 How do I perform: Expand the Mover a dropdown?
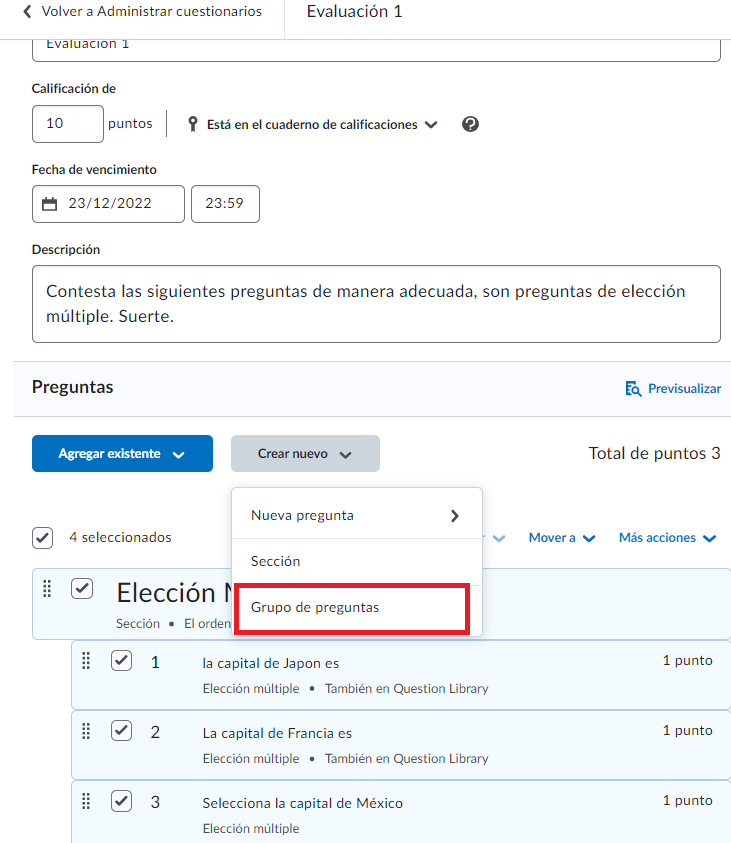(x=562, y=538)
